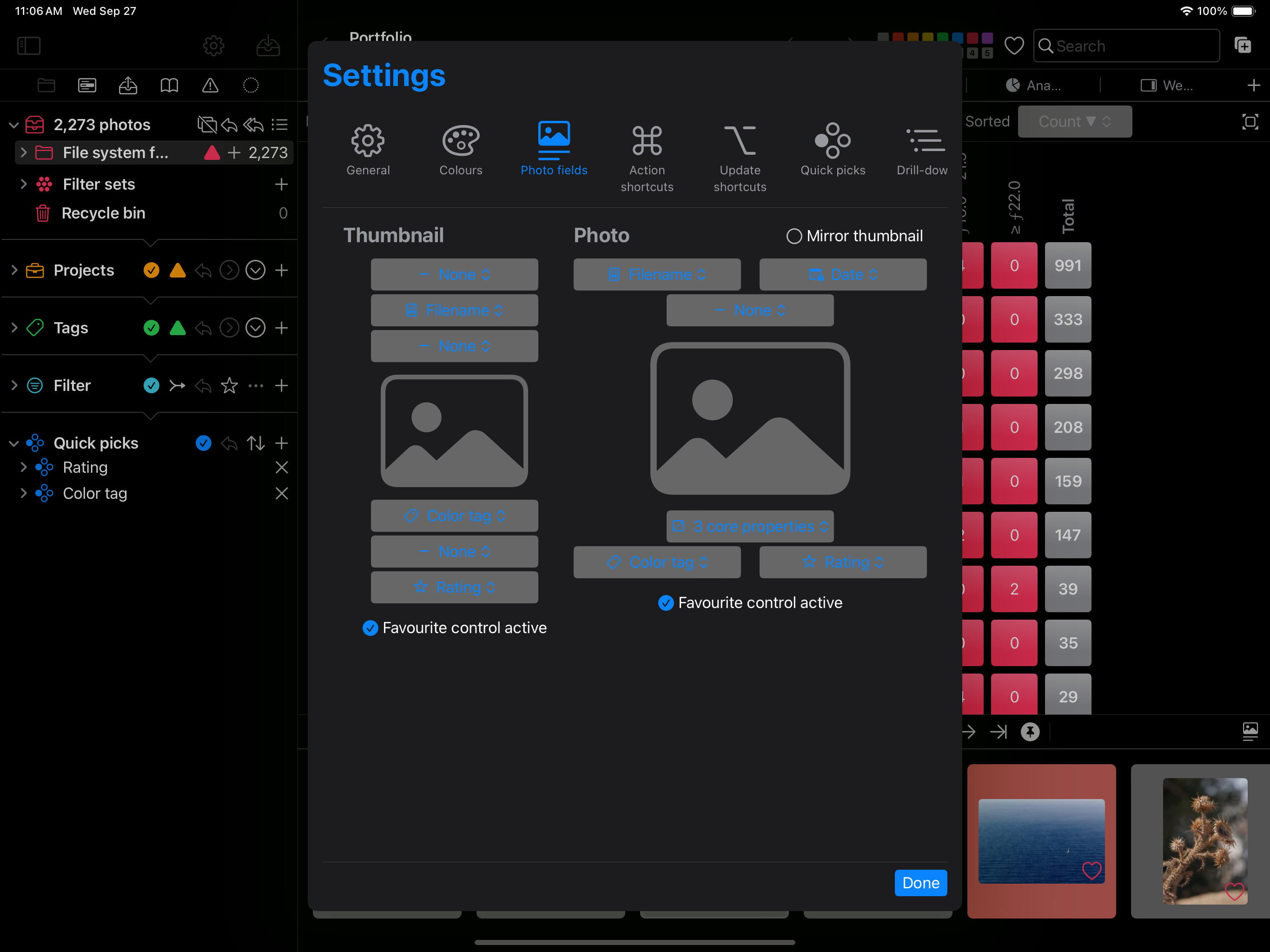Screen dimensions: 1270x952
Task: Click the circled chevron-down in Projects row
Action: [x=256, y=271]
